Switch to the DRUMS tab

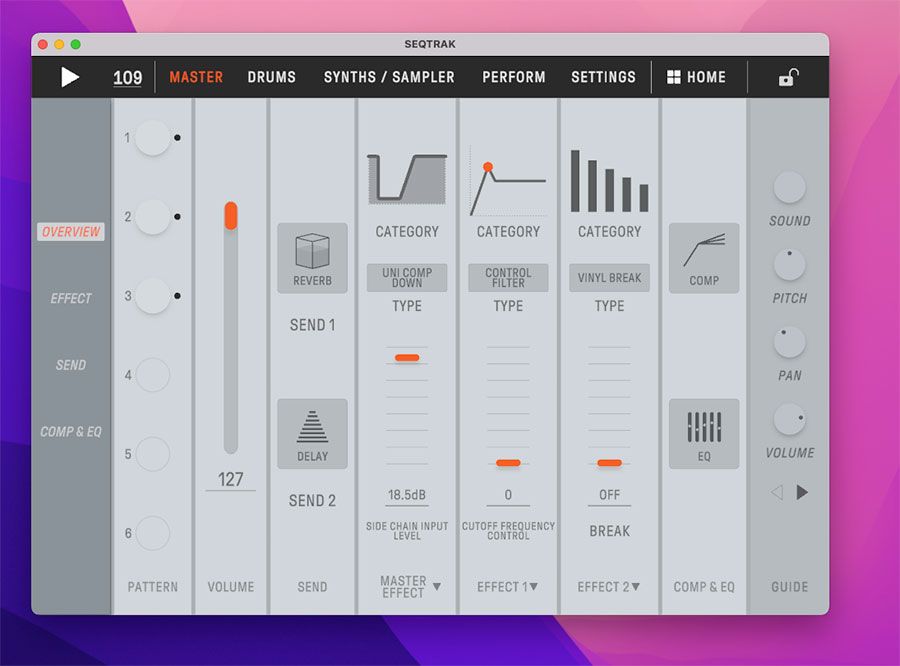pos(272,77)
